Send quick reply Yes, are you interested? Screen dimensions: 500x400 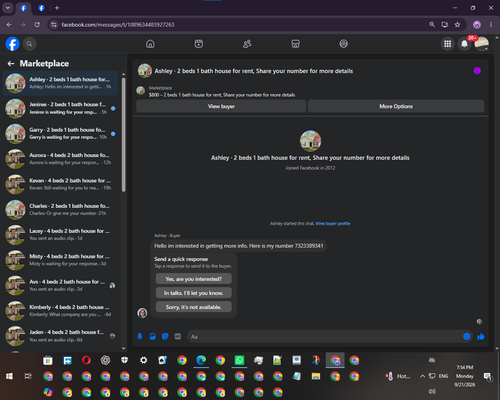click(x=194, y=279)
